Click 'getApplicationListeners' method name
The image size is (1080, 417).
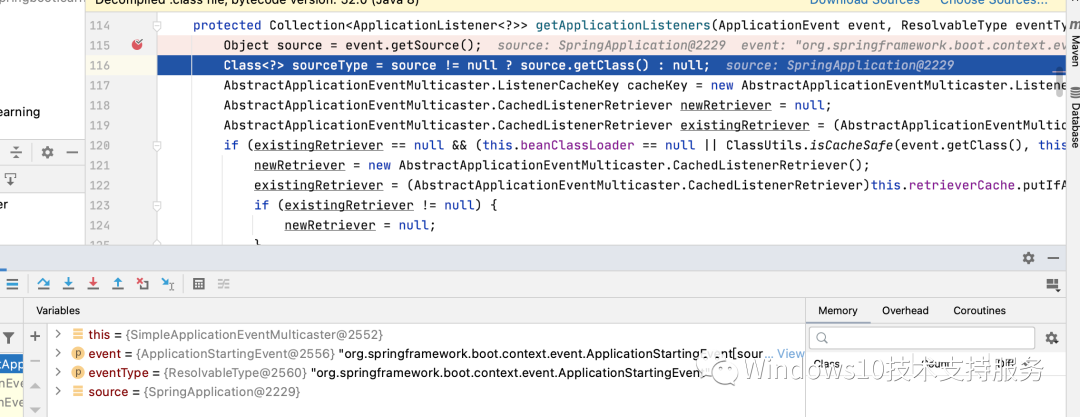(x=622, y=26)
